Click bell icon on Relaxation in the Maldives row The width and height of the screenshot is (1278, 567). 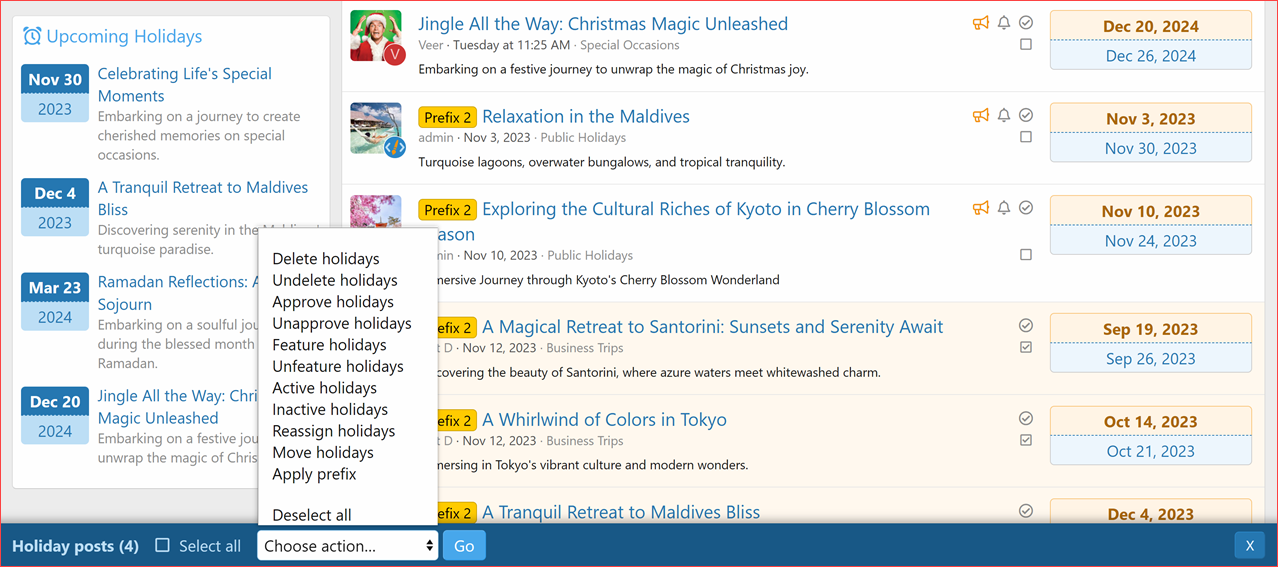point(1004,116)
